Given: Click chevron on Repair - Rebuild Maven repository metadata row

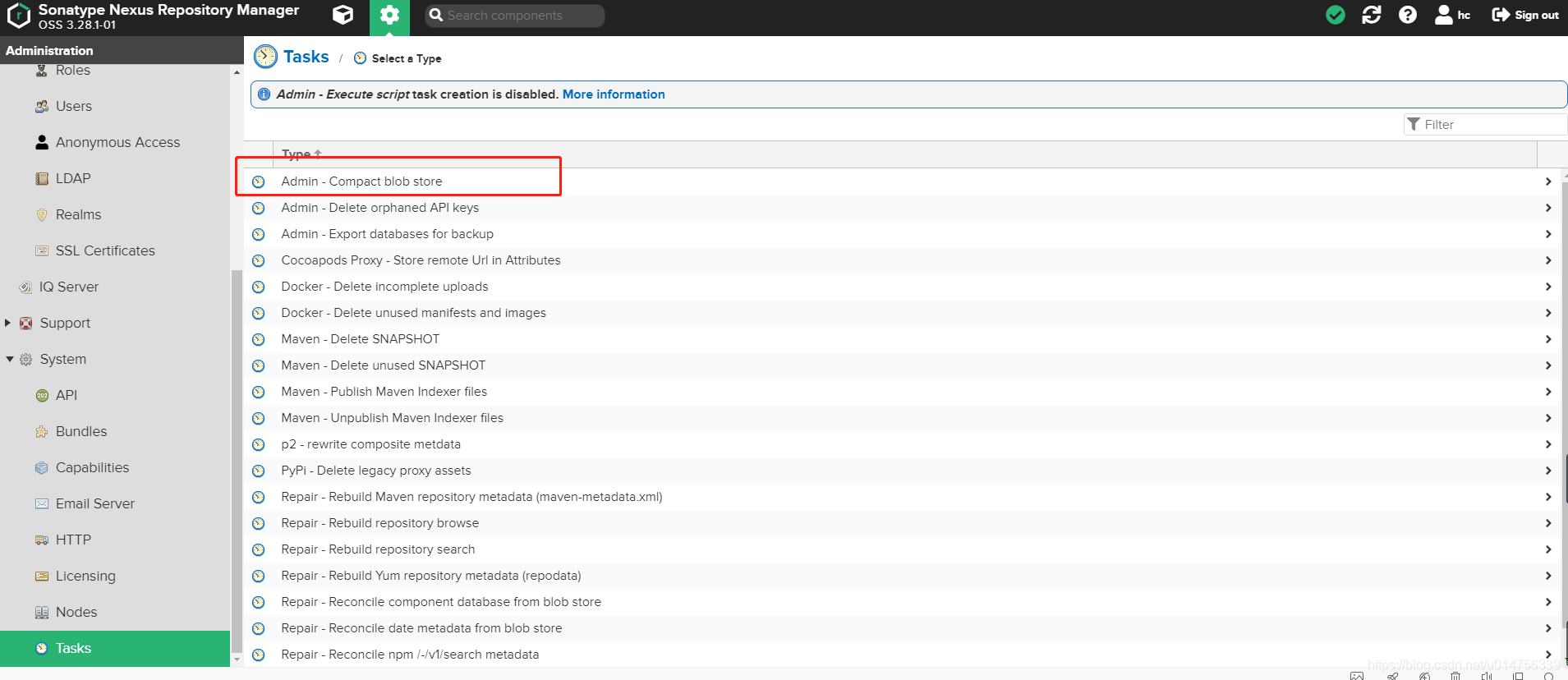Looking at the screenshot, I should point(1548,497).
